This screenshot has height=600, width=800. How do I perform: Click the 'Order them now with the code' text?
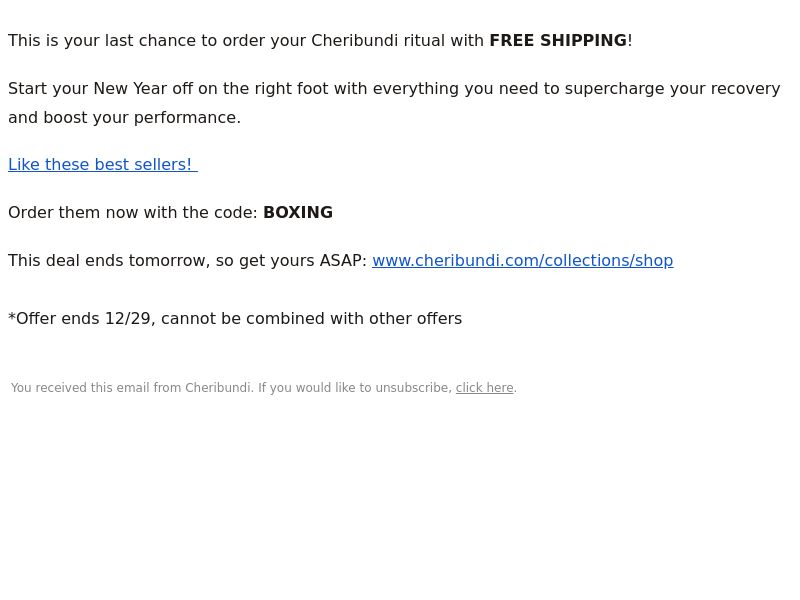133,213
